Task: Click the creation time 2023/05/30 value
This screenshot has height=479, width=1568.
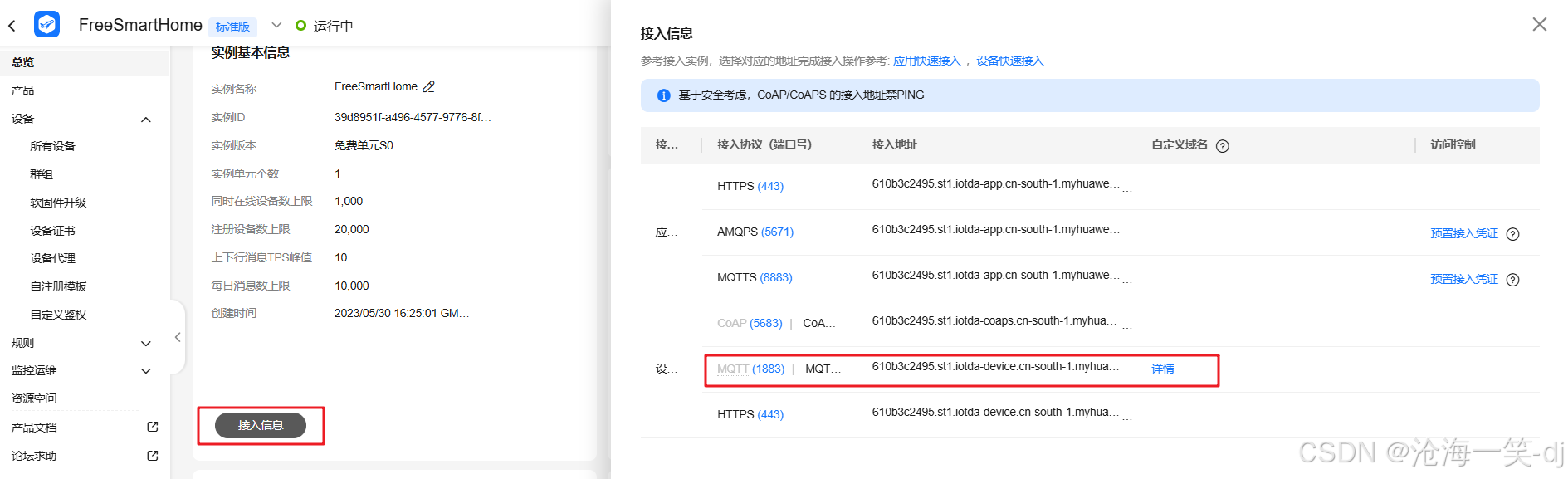Action: click(x=402, y=313)
